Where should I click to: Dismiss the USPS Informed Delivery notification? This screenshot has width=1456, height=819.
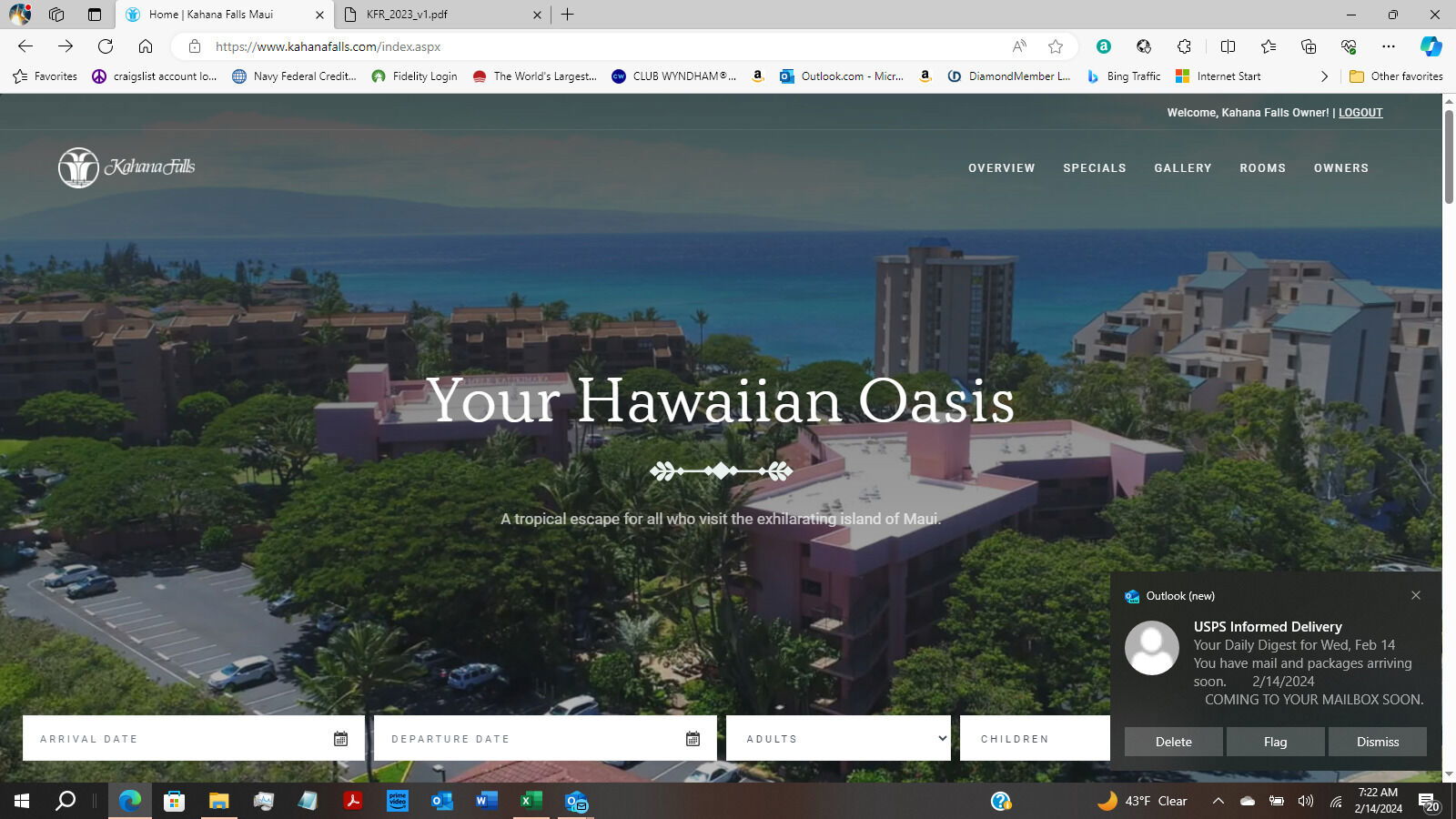click(x=1377, y=742)
